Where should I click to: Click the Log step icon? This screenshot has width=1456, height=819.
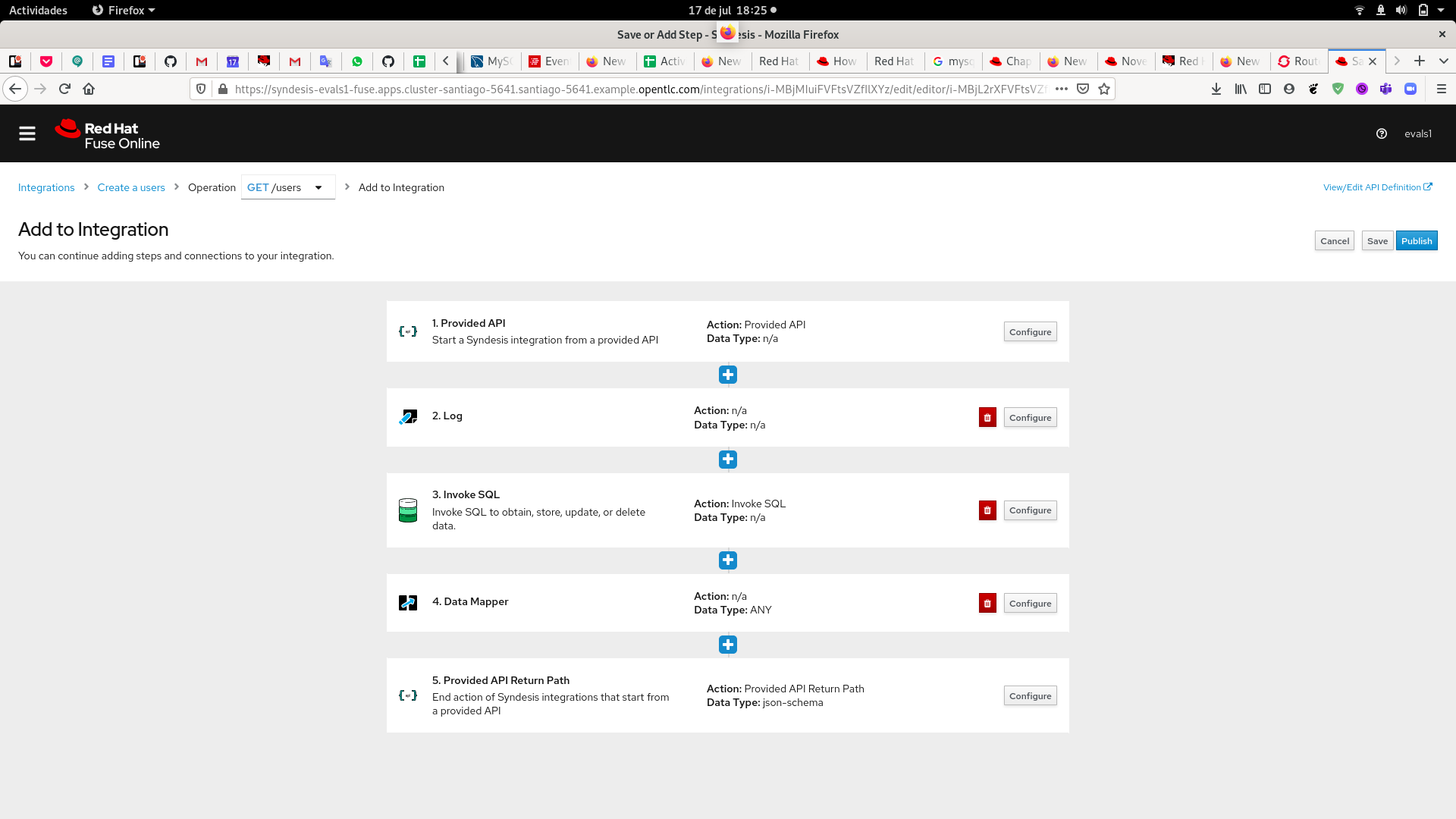(408, 417)
